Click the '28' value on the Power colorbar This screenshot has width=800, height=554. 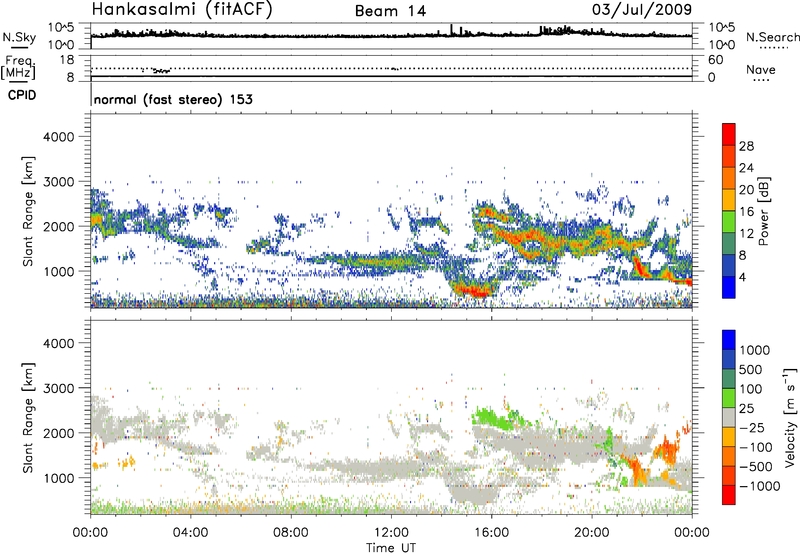click(746, 146)
